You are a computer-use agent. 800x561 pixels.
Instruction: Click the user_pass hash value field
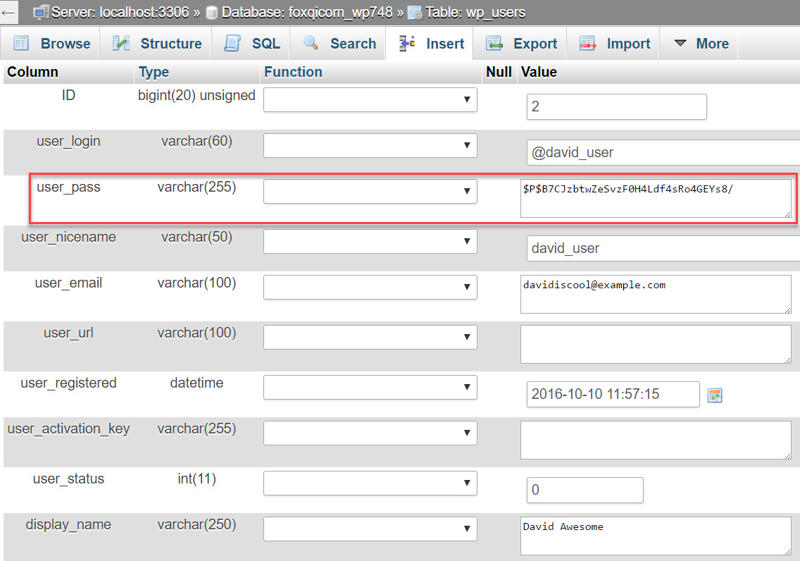pyautogui.click(x=656, y=198)
